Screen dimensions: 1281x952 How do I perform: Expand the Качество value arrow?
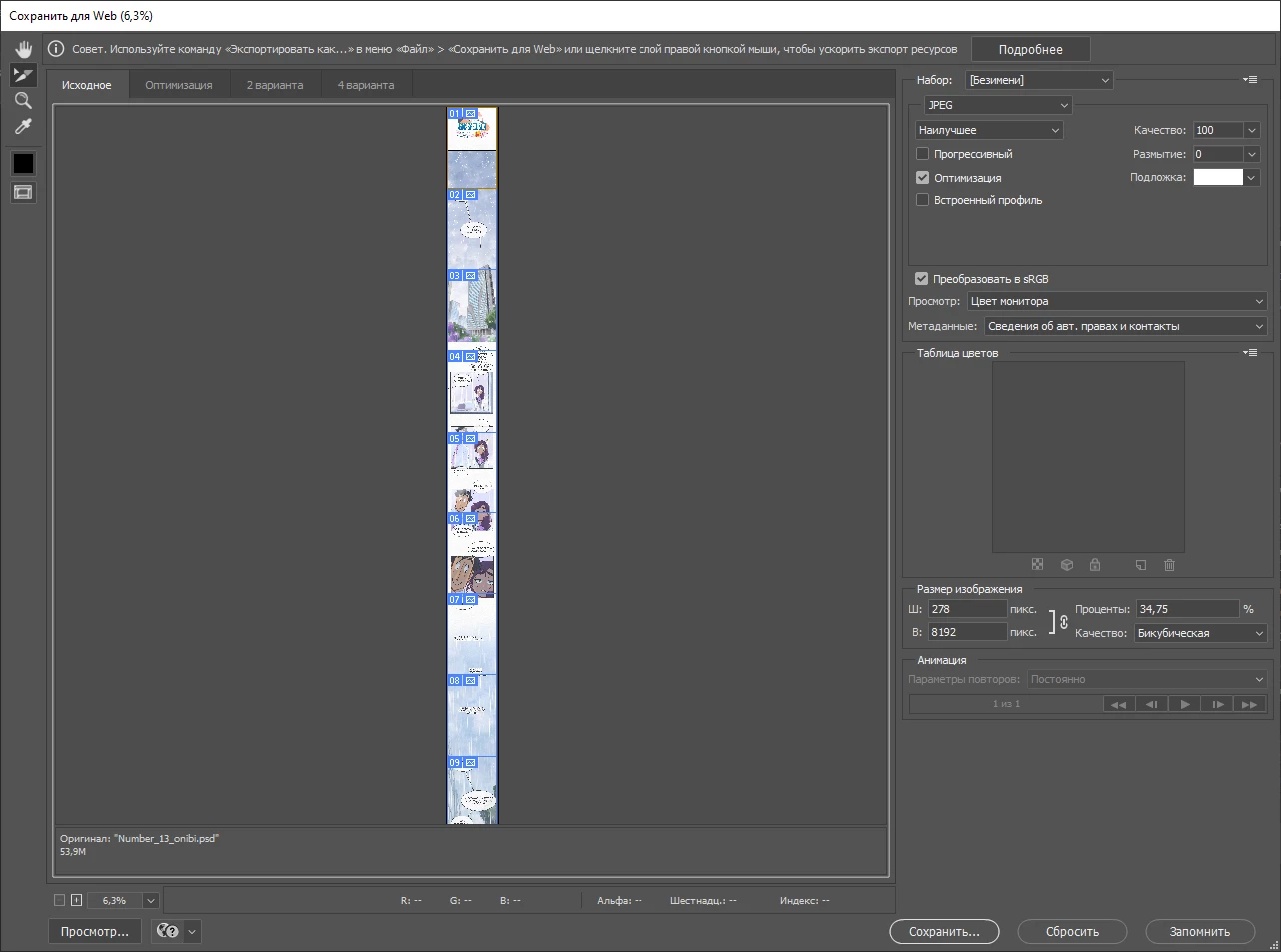pos(1251,130)
